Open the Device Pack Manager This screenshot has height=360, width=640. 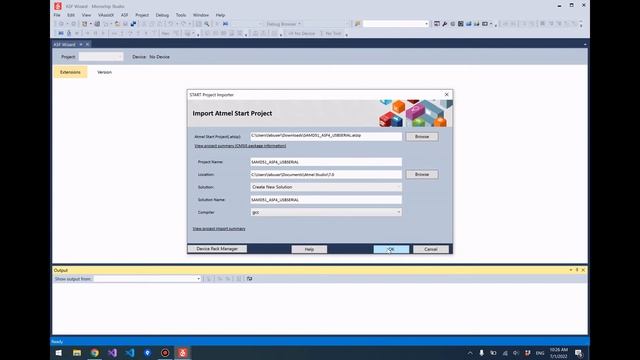click(x=217, y=249)
